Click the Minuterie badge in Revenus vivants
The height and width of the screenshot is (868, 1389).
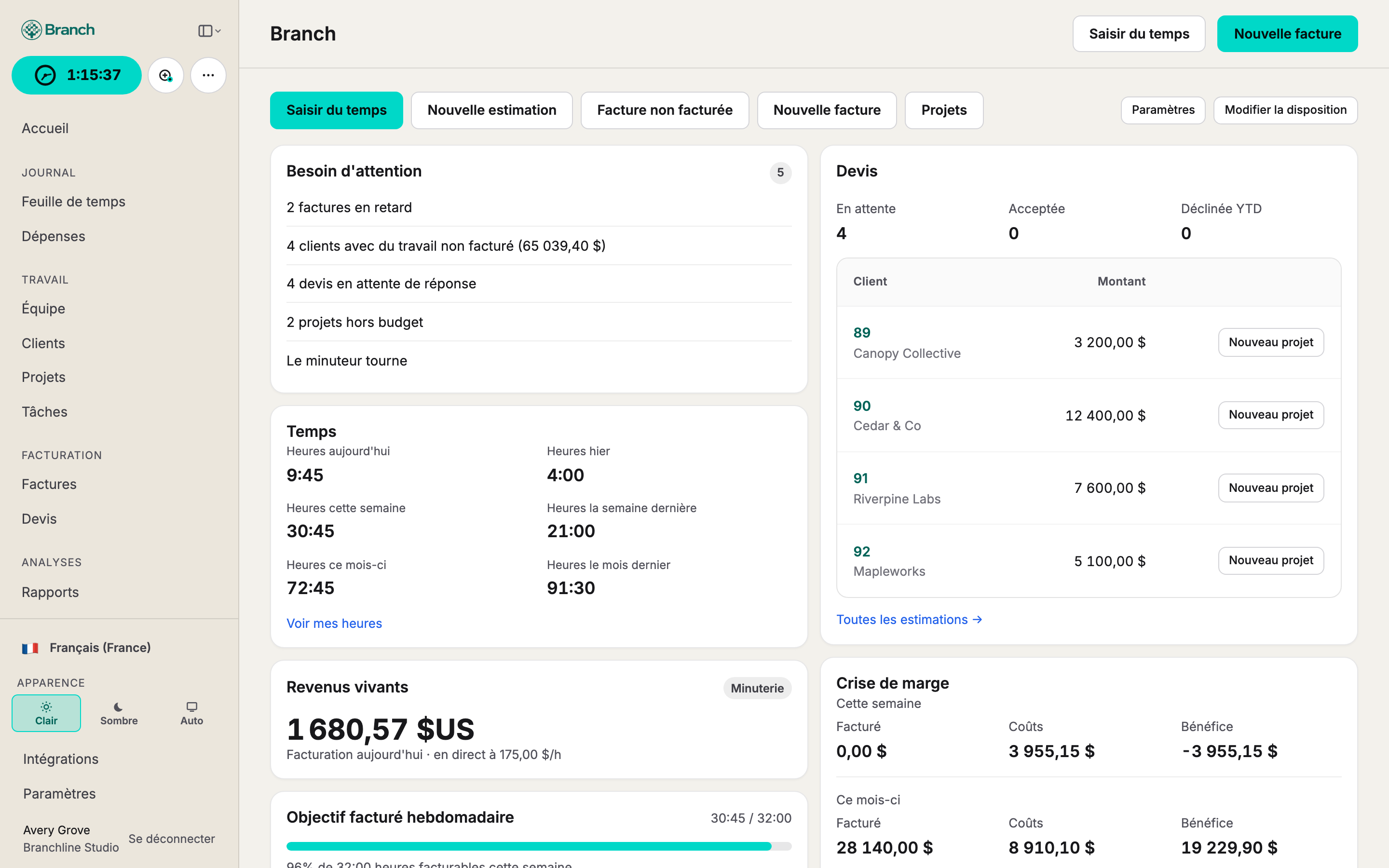pos(757,688)
